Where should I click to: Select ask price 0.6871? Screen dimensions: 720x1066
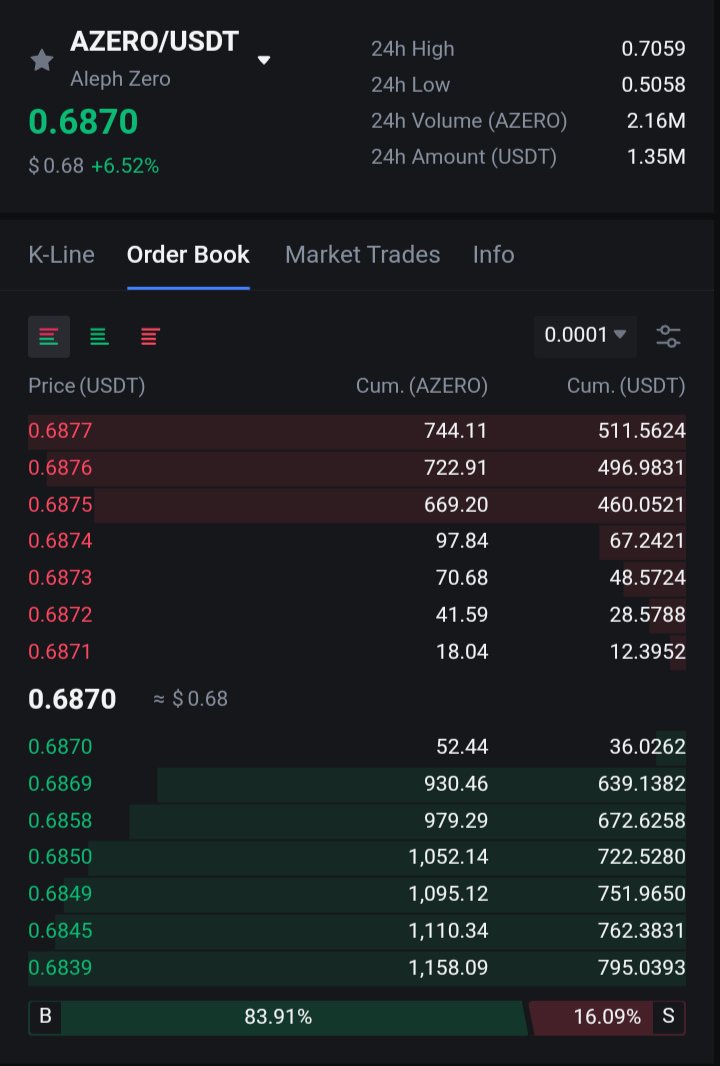[x=60, y=651]
